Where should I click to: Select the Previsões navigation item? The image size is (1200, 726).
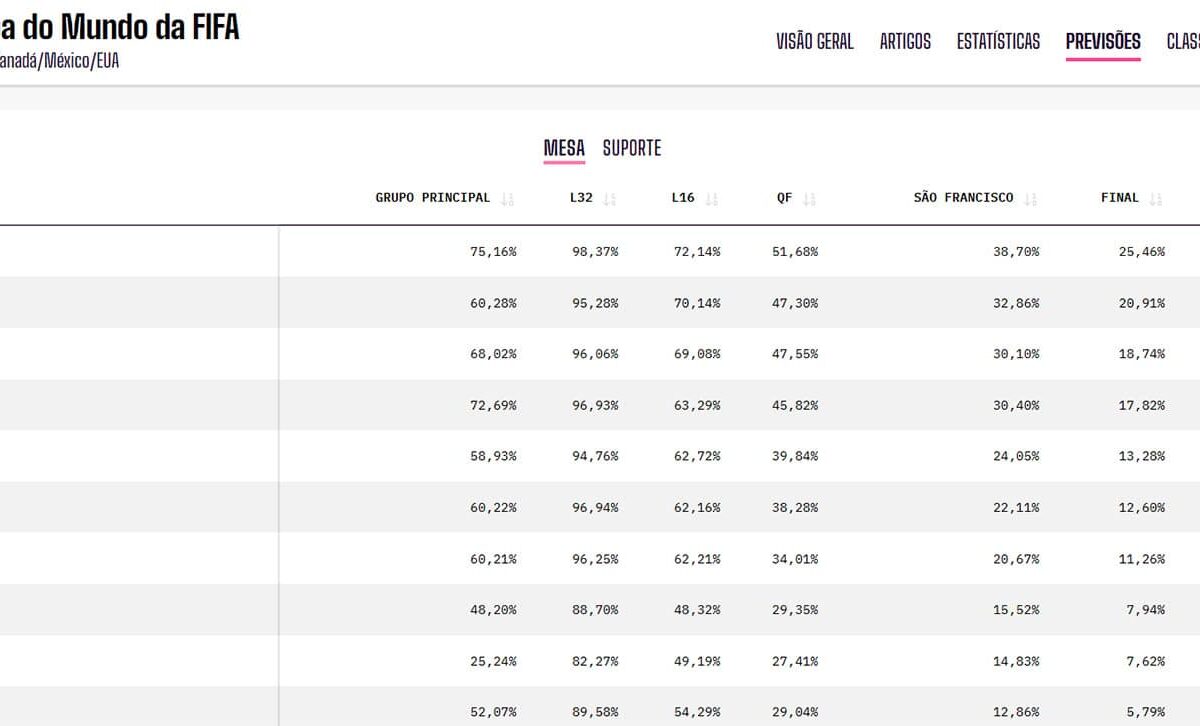click(1103, 41)
